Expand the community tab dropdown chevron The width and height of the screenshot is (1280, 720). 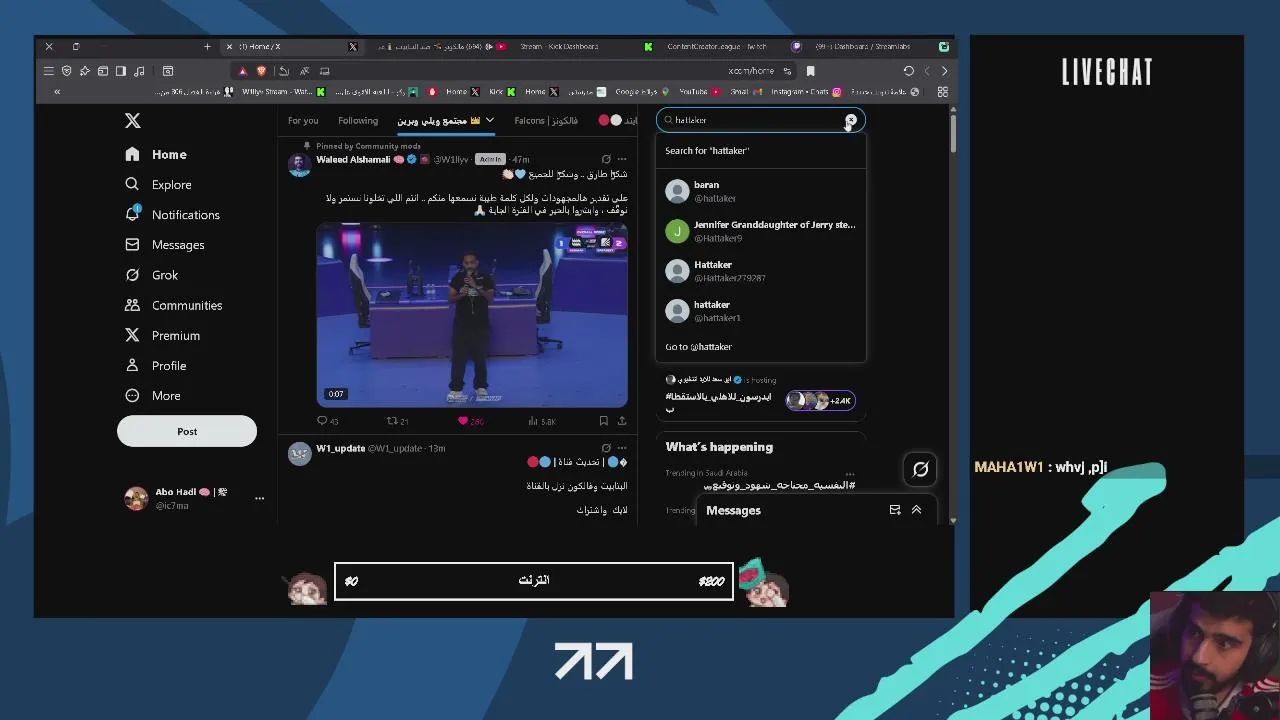(x=490, y=120)
